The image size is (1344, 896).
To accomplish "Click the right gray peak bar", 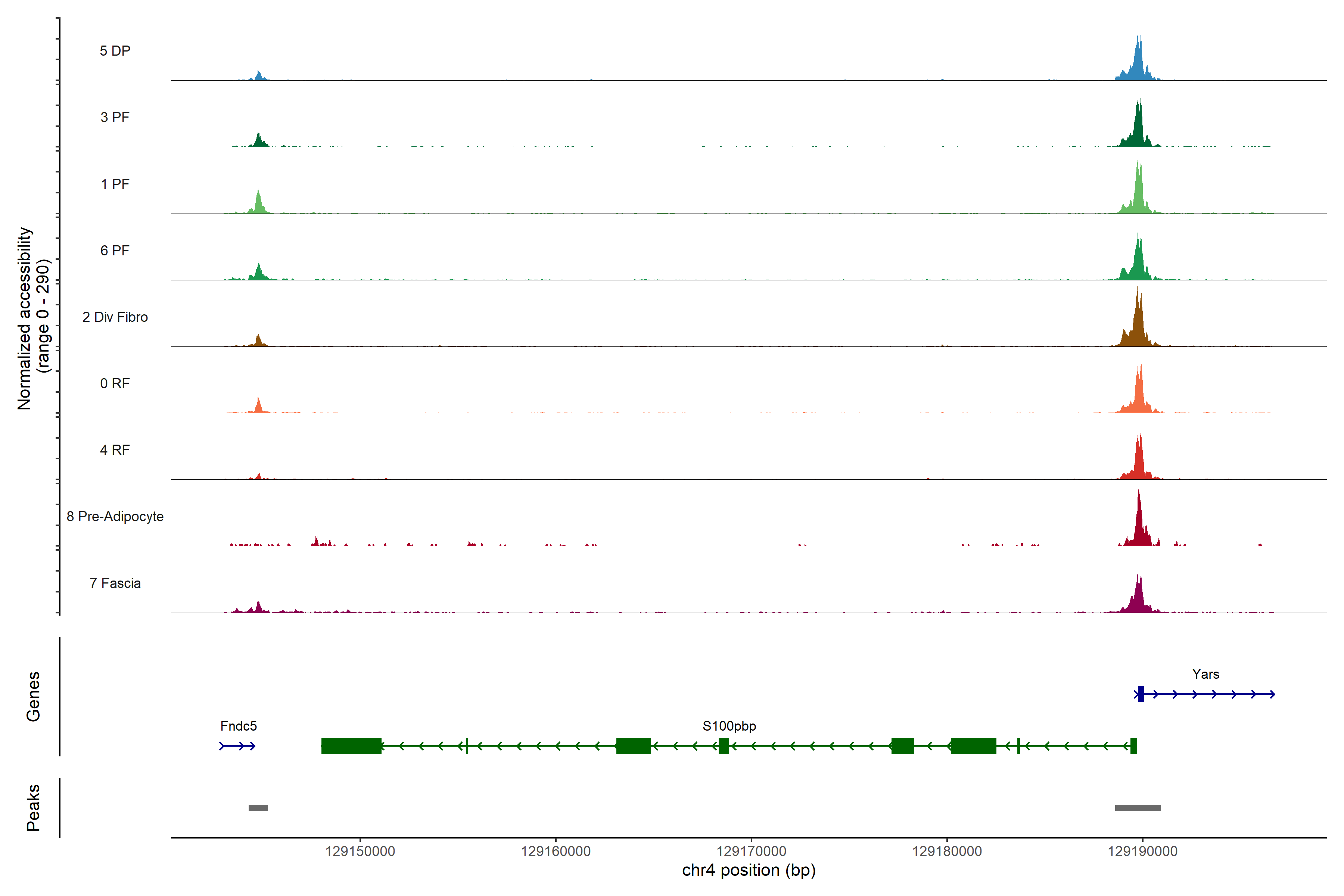I will tap(1138, 808).
